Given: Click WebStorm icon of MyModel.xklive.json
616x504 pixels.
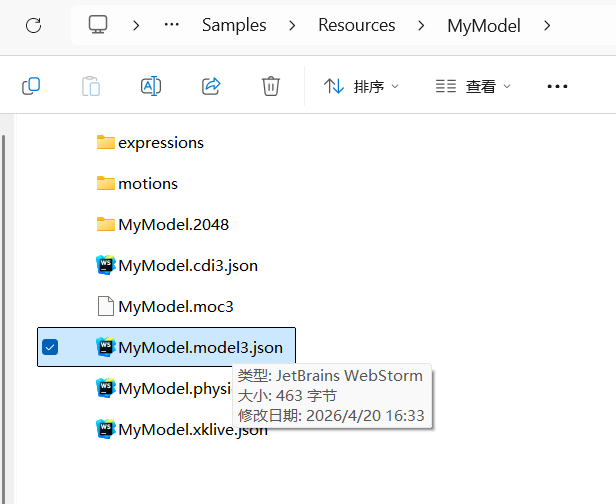Looking at the screenshot, I should pos(106,429).
